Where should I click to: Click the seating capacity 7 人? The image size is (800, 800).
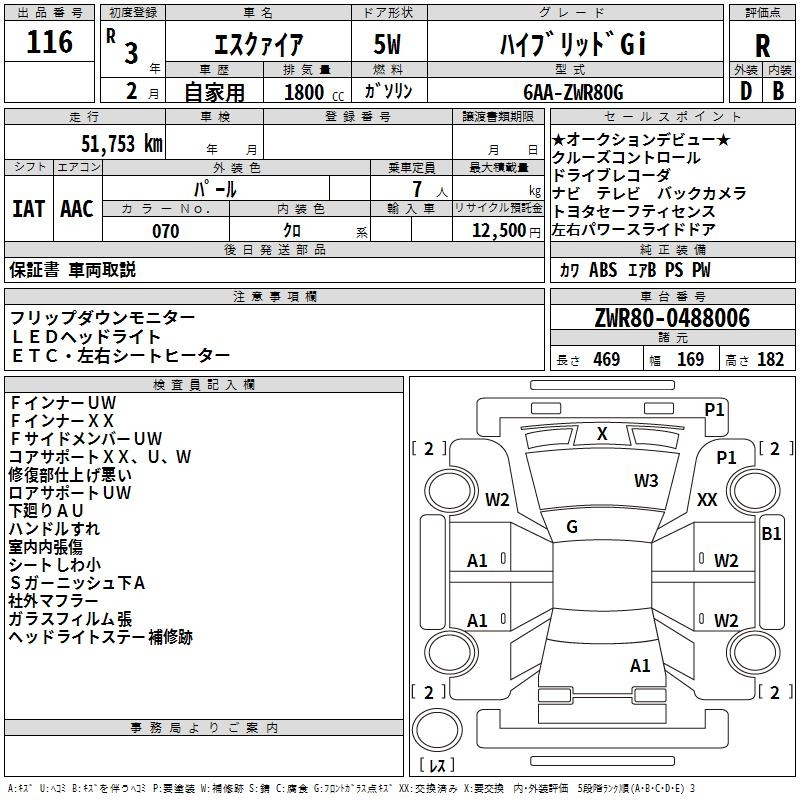(430, 189)
